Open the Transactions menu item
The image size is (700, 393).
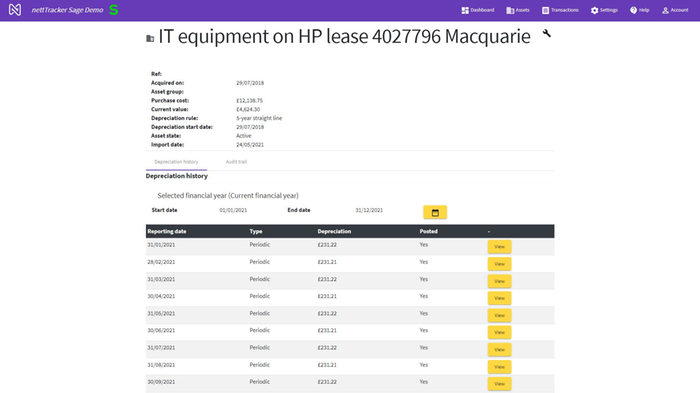coord(560,10)
